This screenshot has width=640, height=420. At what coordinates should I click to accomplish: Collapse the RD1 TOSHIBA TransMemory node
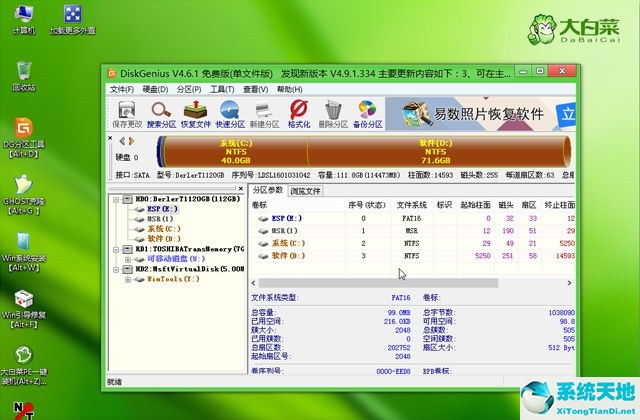(116, 249)
